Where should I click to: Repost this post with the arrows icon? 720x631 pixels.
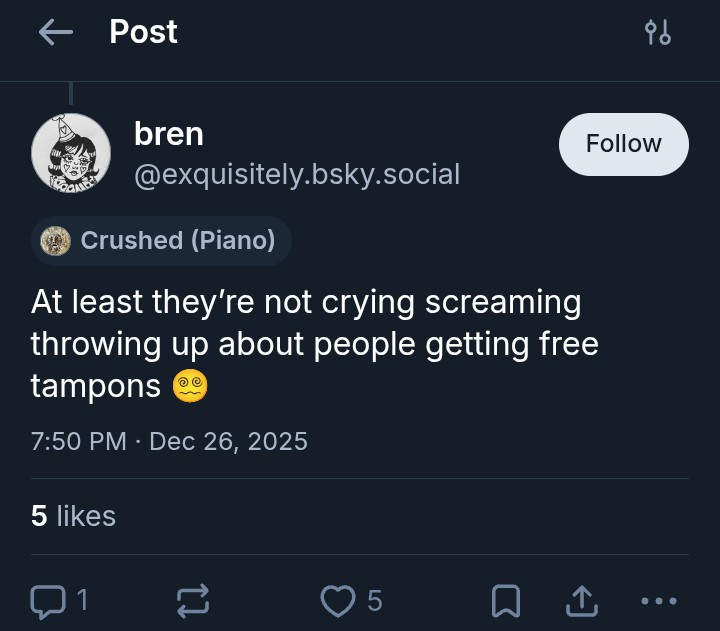(x=193, y=600)
